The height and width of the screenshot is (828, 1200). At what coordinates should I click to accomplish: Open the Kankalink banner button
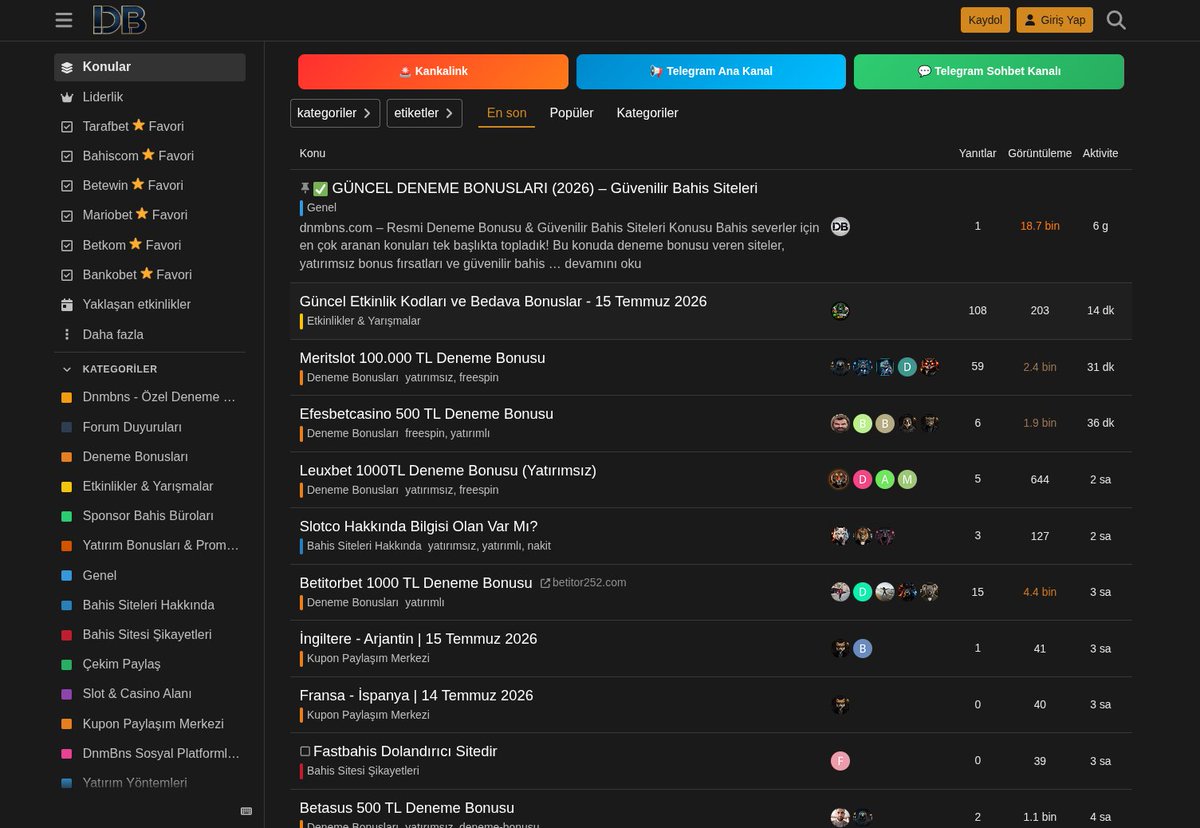433,71
